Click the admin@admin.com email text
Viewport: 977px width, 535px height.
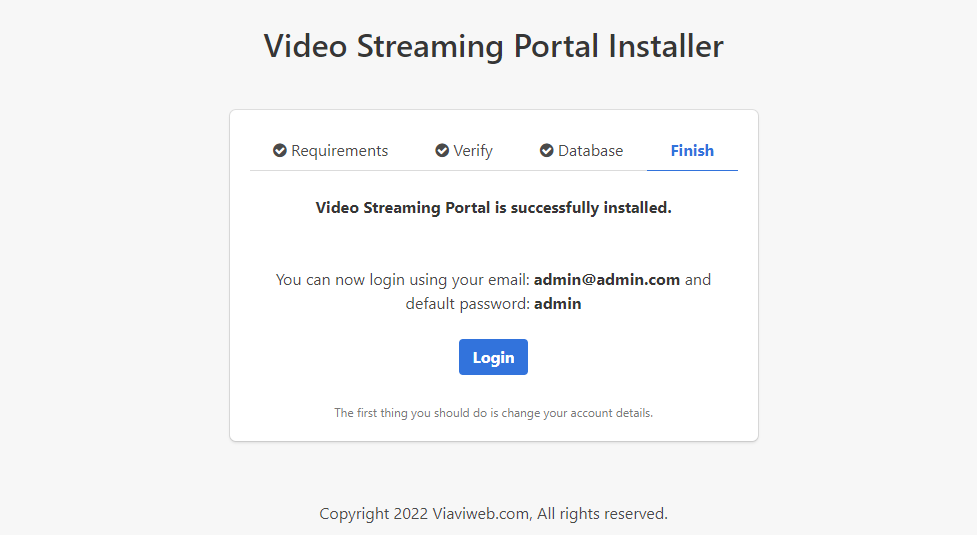[x=606, y=280]
